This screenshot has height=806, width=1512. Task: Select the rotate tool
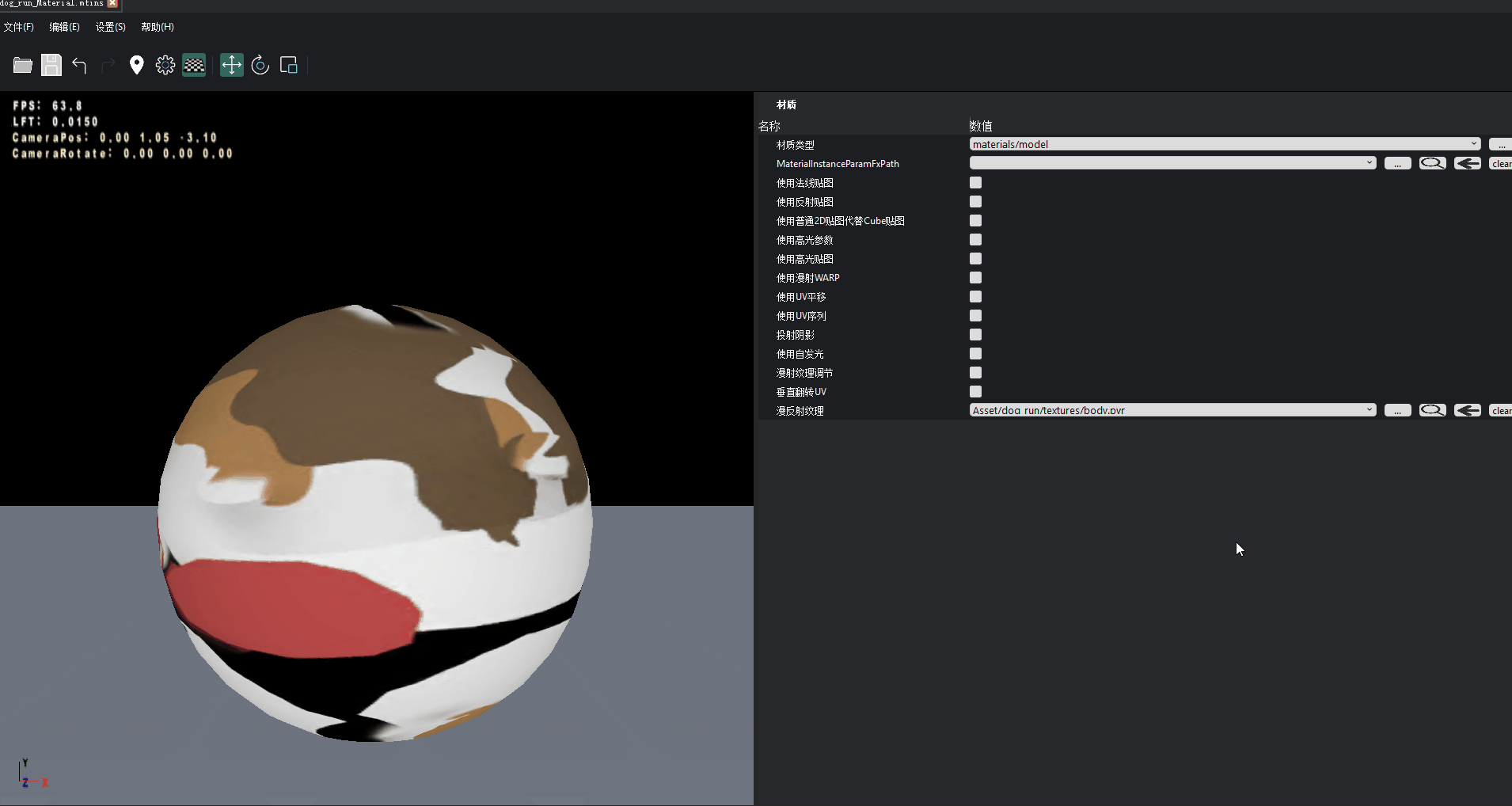point(260,65)
